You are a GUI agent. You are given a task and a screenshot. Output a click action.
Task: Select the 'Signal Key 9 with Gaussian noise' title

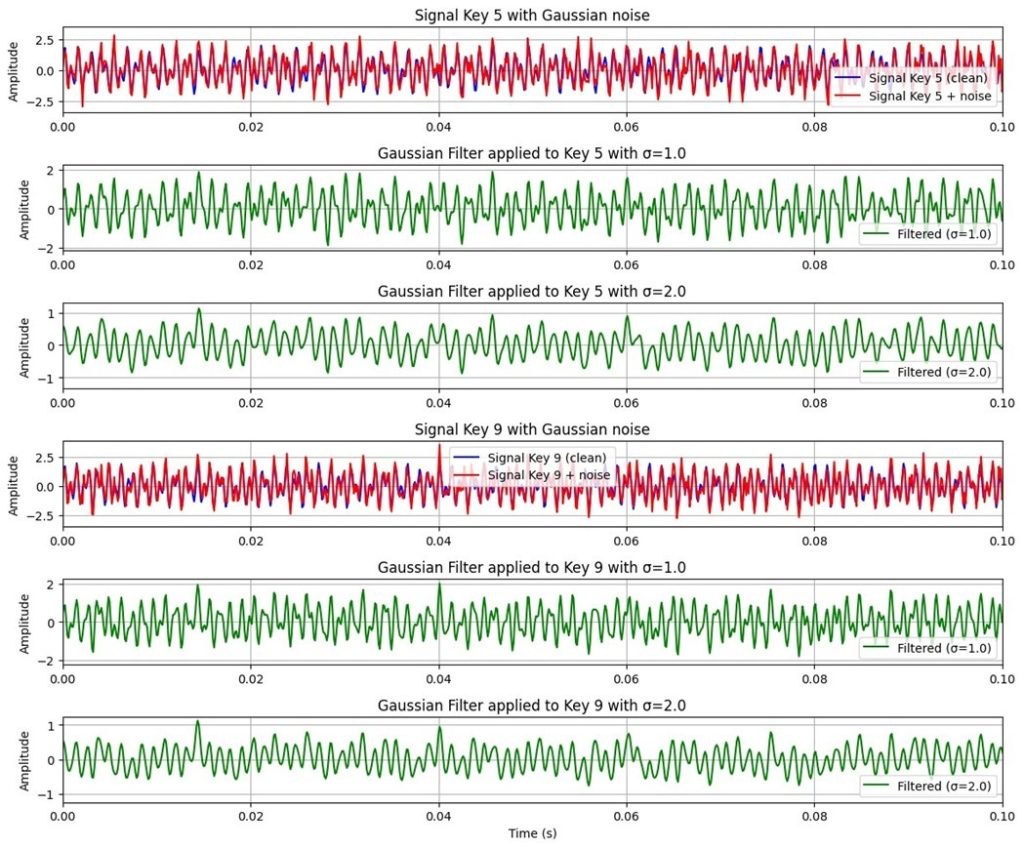click(x=532, y=430)
